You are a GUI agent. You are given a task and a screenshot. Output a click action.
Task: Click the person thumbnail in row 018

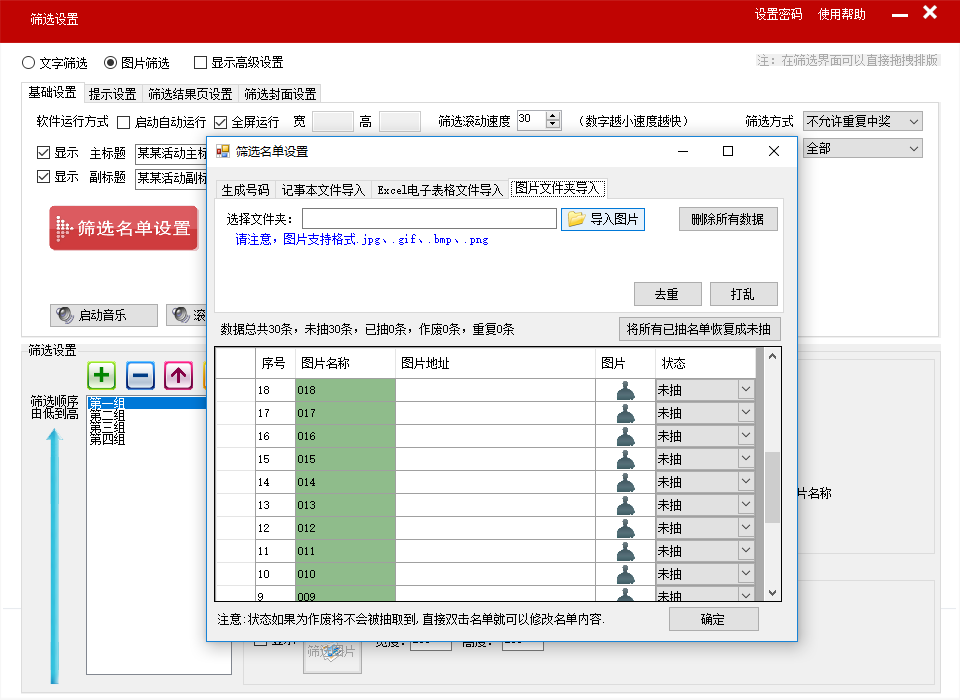point(625,390)
